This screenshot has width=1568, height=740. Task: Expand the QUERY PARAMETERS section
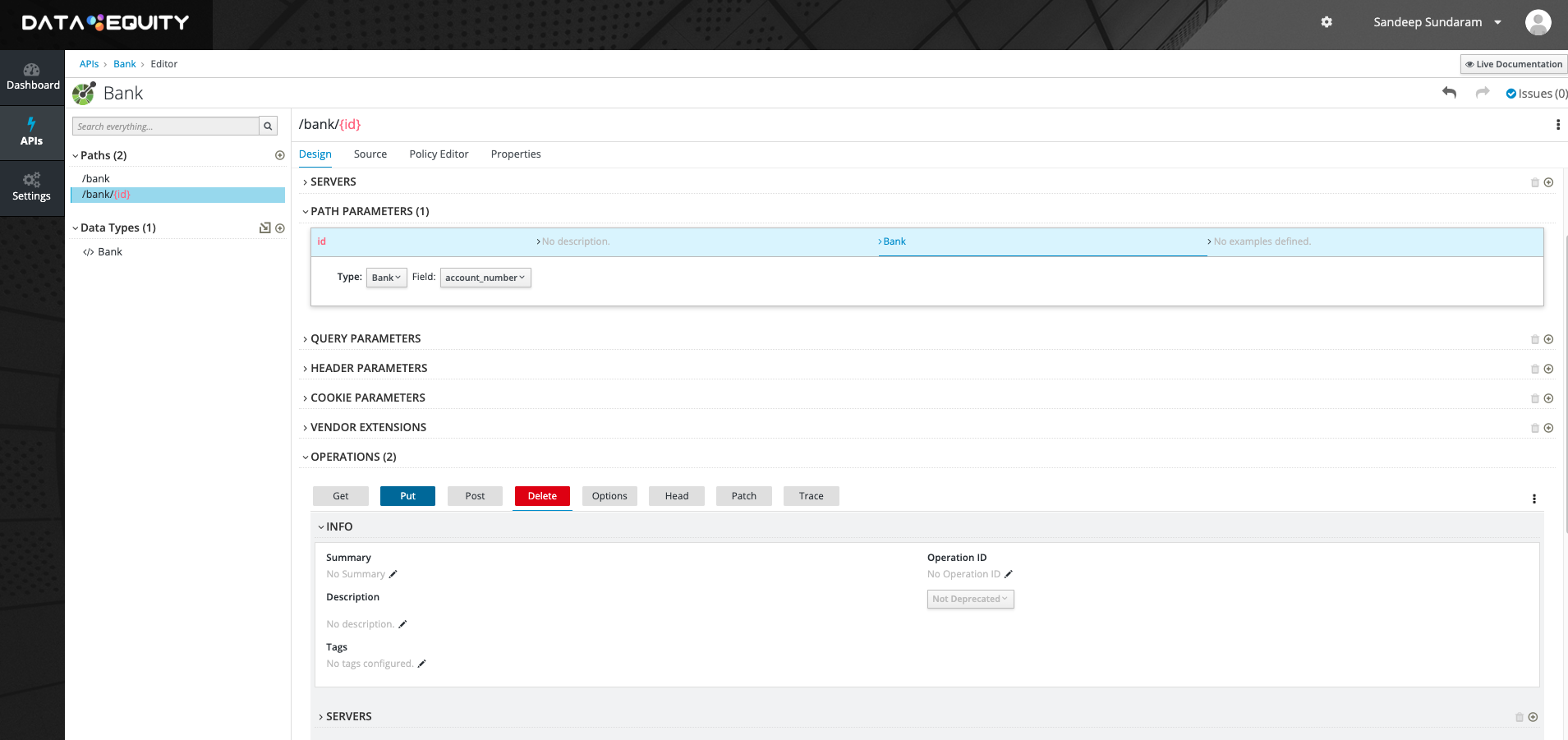361,338
